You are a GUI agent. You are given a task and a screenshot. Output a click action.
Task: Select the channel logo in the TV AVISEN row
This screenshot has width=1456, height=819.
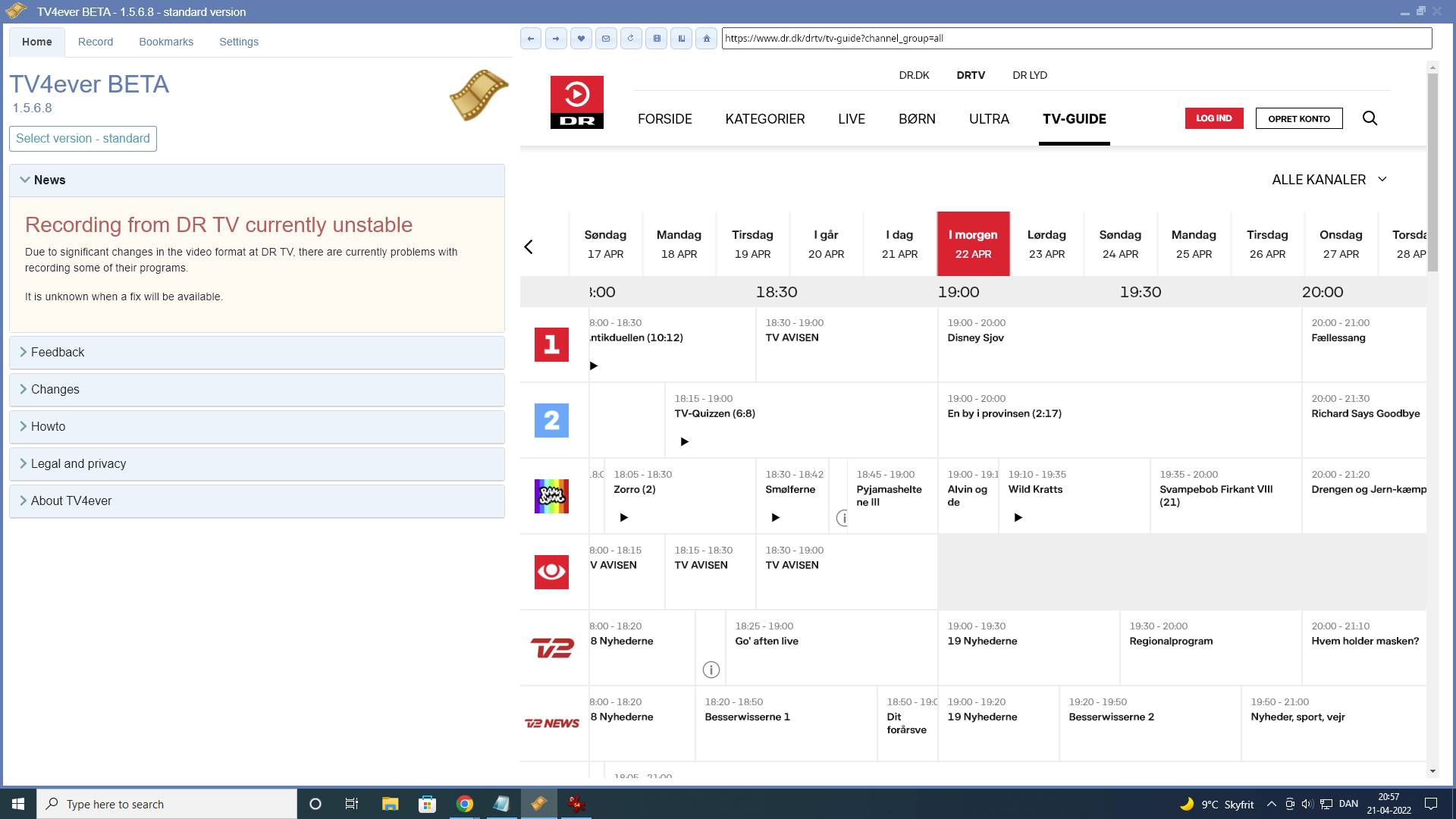(551, 572)
